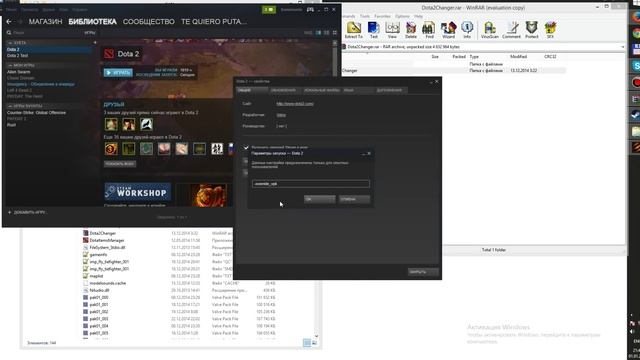Click the Steam library search magnifier icon
Viewport: 640px width, 360px height.
click(9, 33)
